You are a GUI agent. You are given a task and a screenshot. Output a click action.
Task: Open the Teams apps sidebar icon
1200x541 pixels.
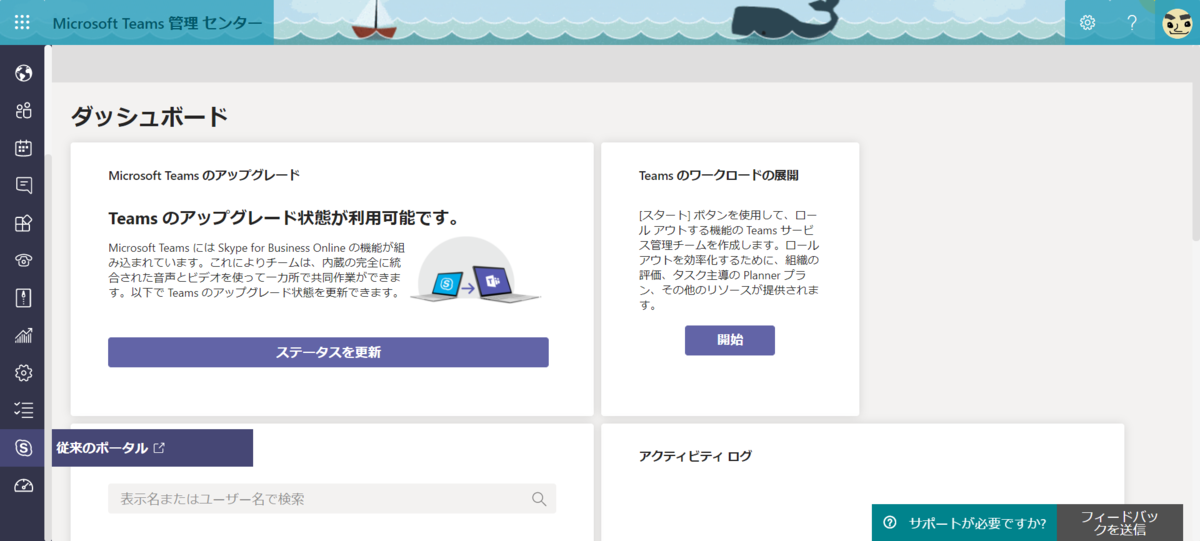pyautogui.click(x=24, y=223)
